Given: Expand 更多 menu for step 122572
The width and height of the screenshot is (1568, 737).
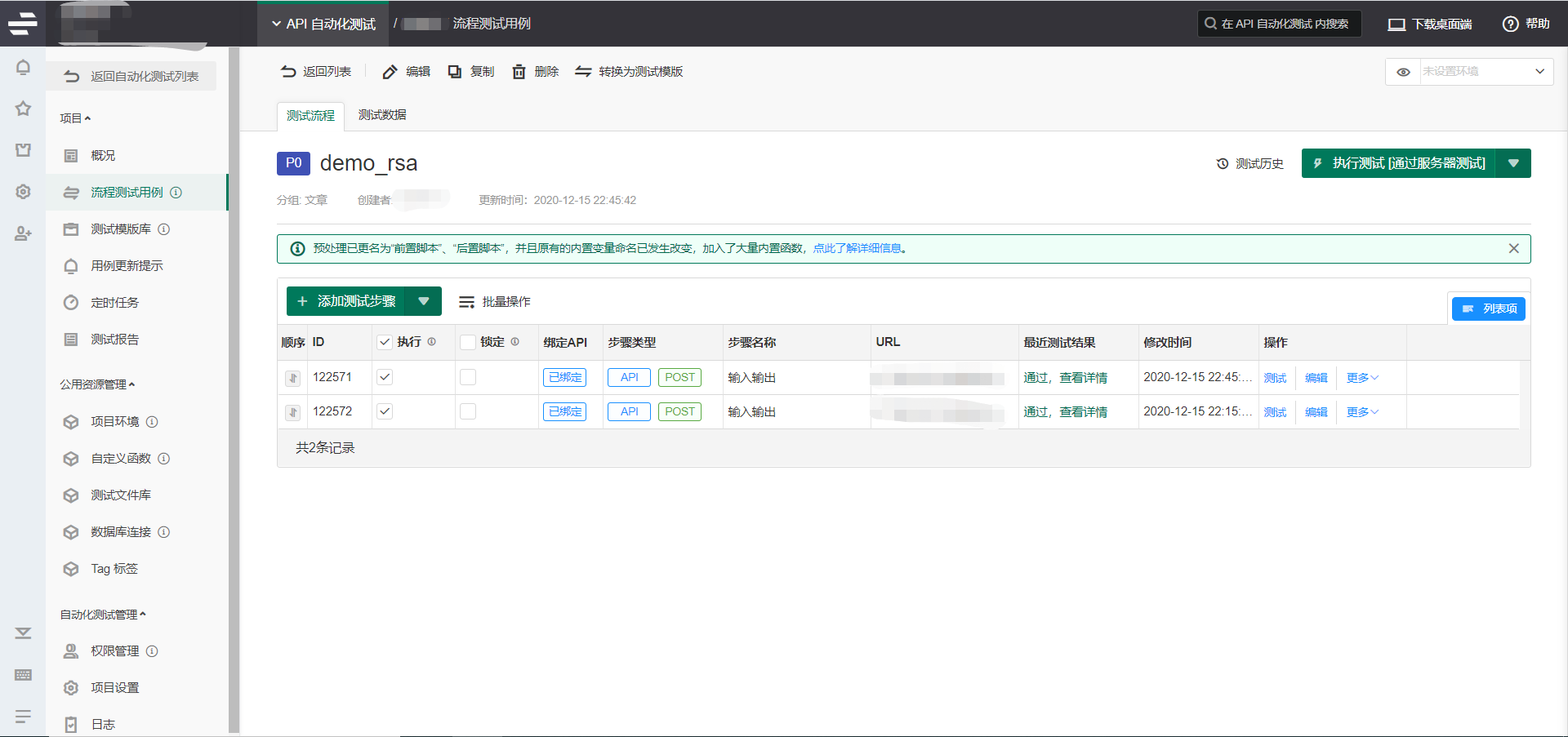Looking at the screenshot, I should point(1362,412).
